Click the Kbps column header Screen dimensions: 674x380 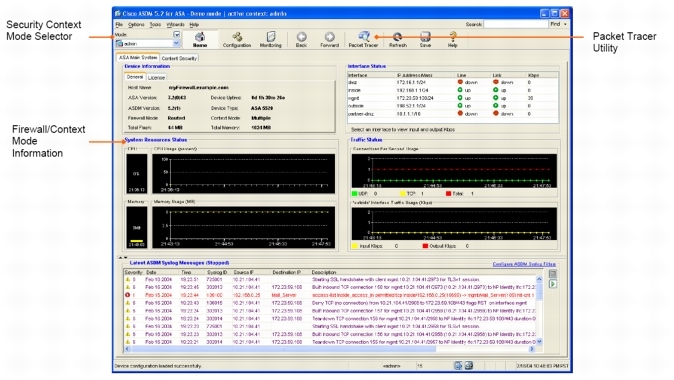542,75
